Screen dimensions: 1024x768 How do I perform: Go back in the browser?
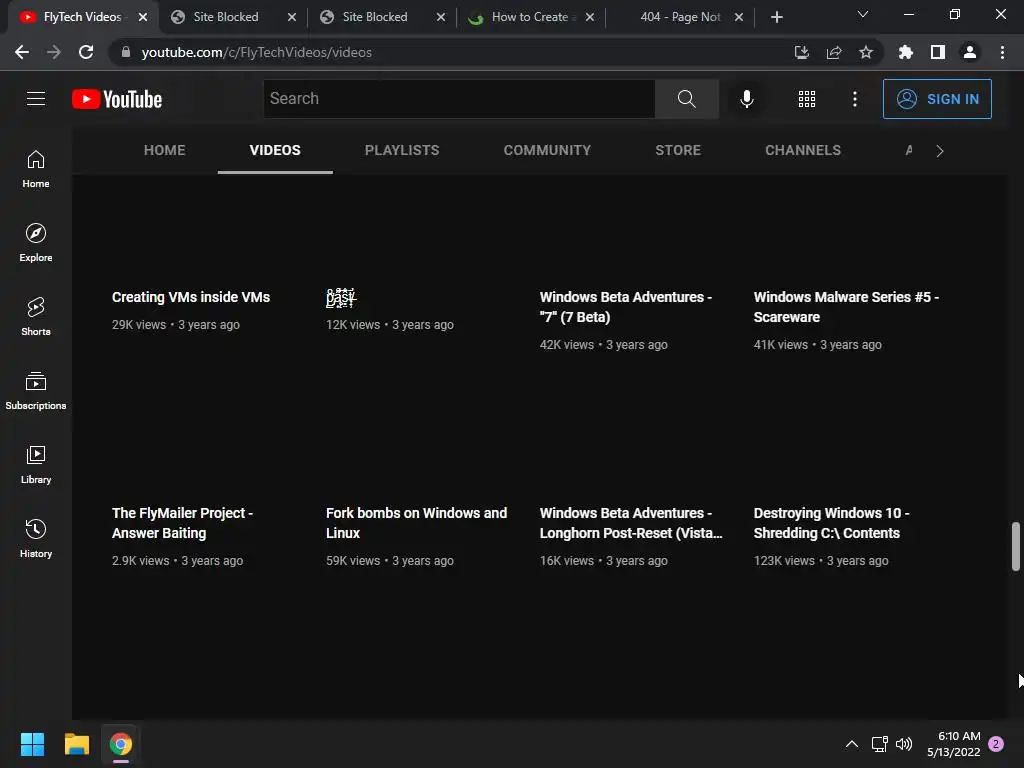pyautogui.click(x=22, y=52)
